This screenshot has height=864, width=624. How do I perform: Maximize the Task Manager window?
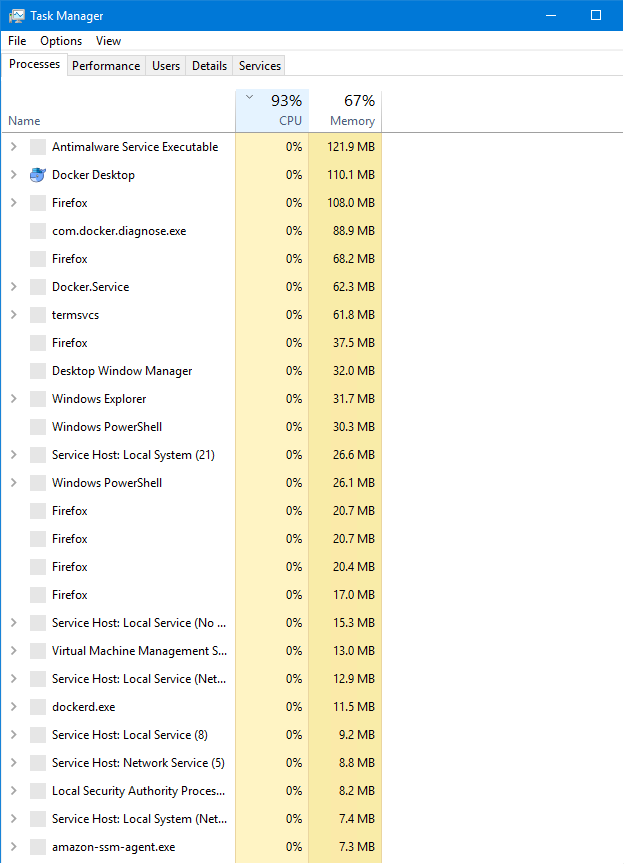click(x=596, y=15)
